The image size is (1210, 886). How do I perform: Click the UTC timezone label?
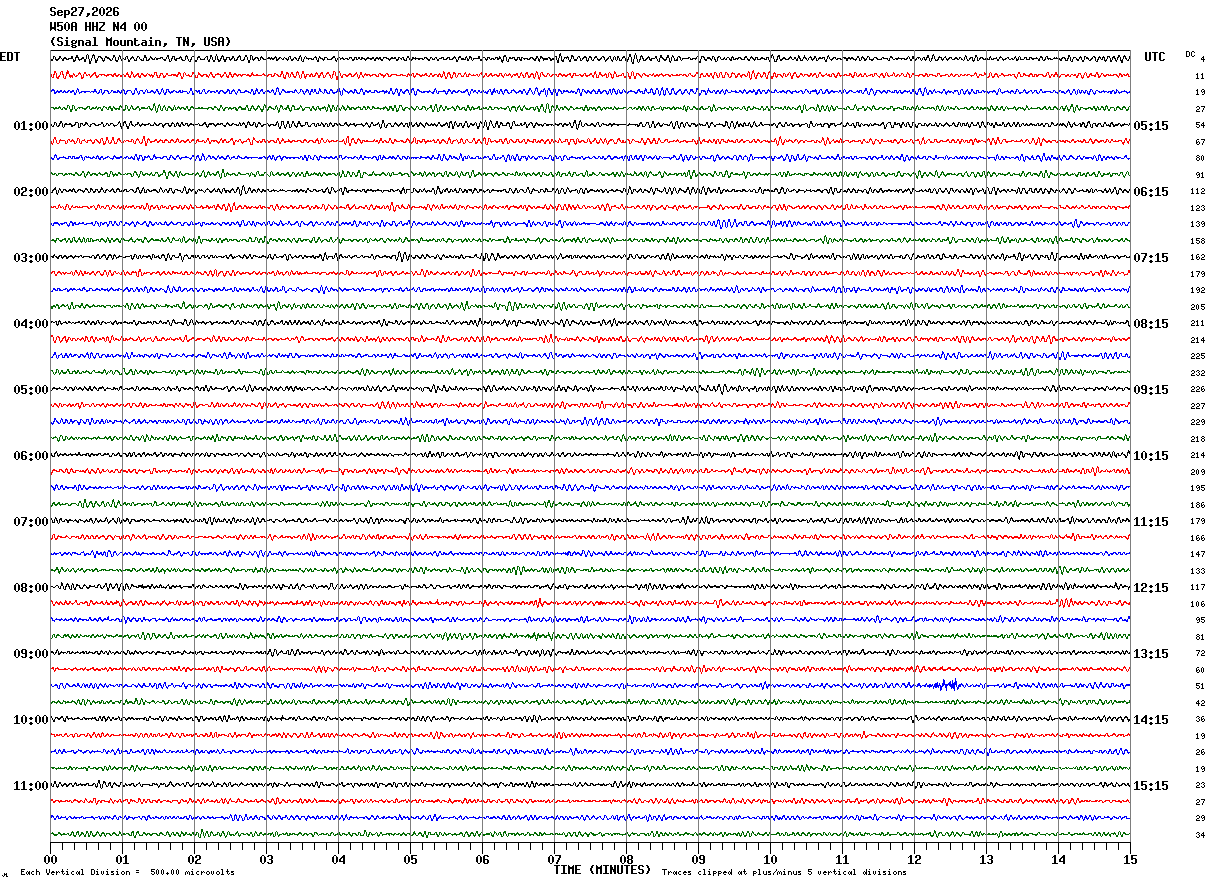click(1155, 57)
